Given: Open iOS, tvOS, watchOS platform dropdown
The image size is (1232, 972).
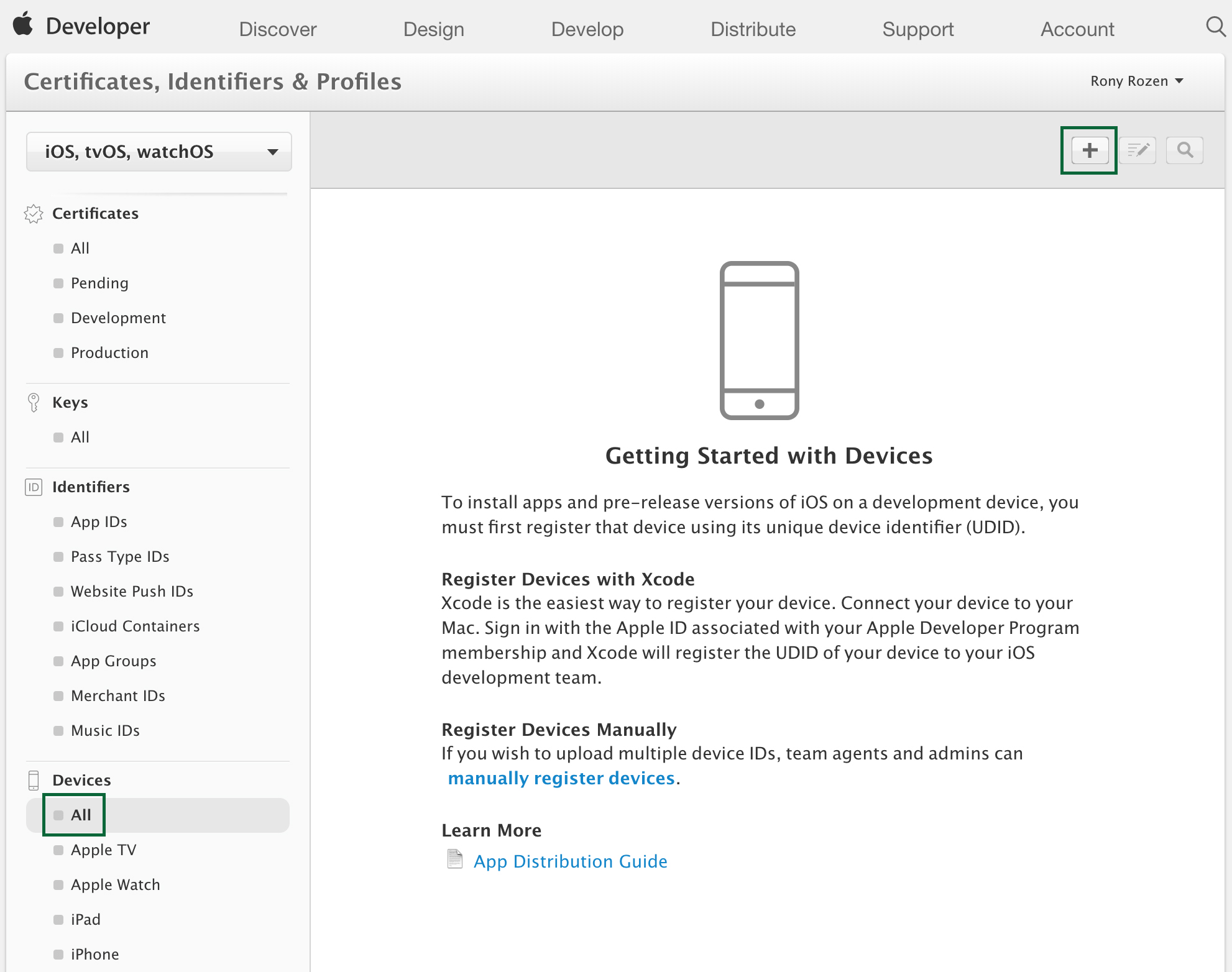Looking at the screenshot, I should [x=159, y=152].
